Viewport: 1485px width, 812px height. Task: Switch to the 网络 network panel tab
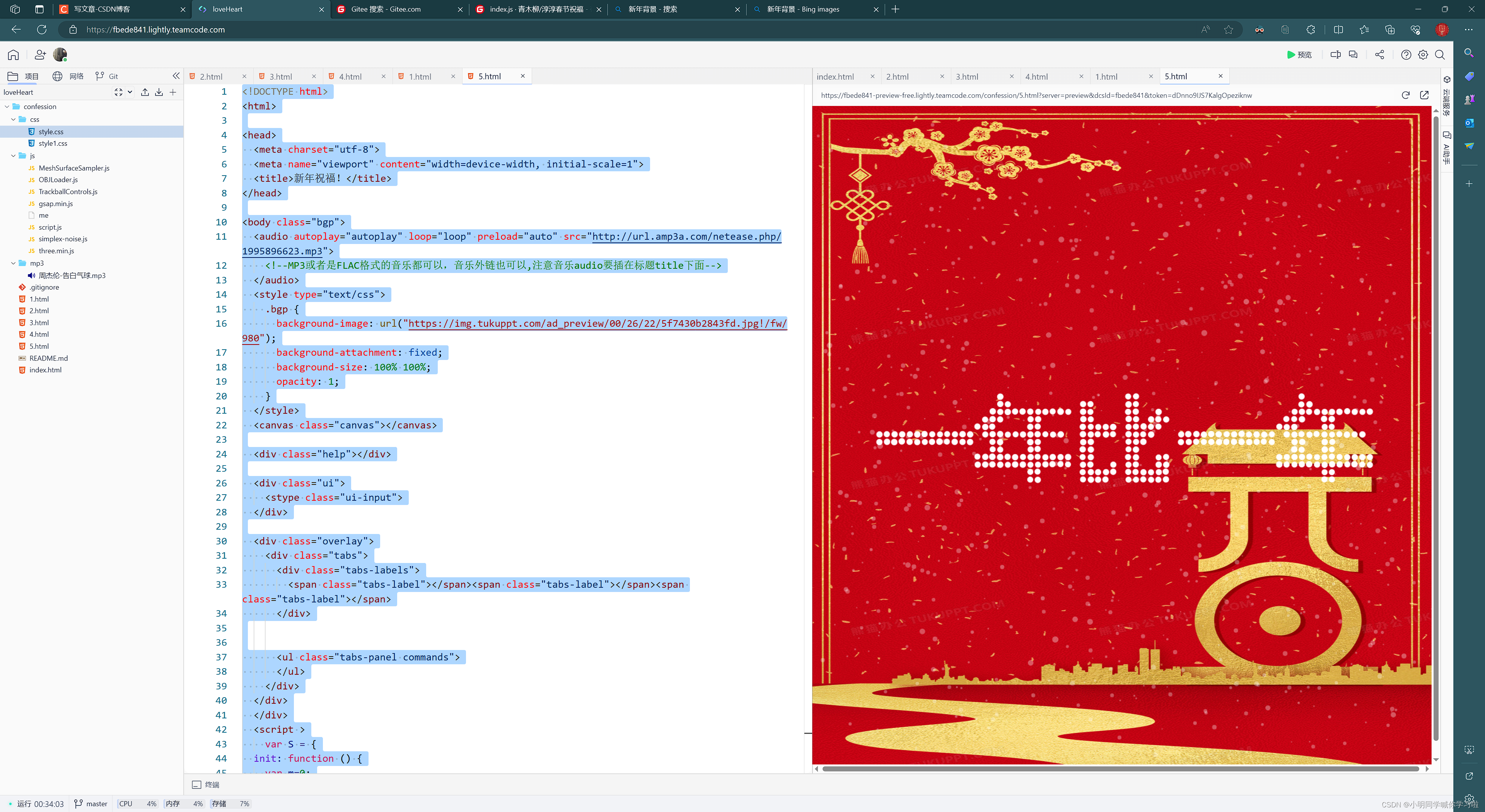tap(68, 76)
